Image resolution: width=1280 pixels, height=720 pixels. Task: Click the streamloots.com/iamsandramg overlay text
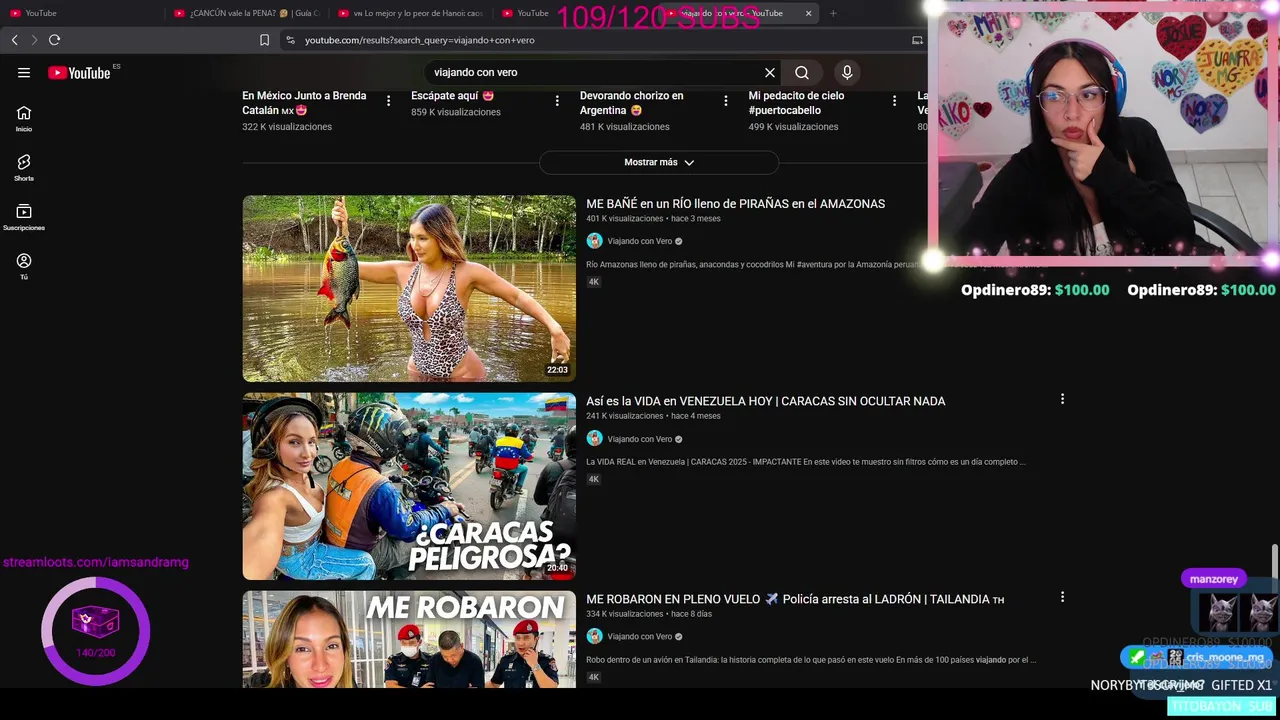tap(95, 562)
